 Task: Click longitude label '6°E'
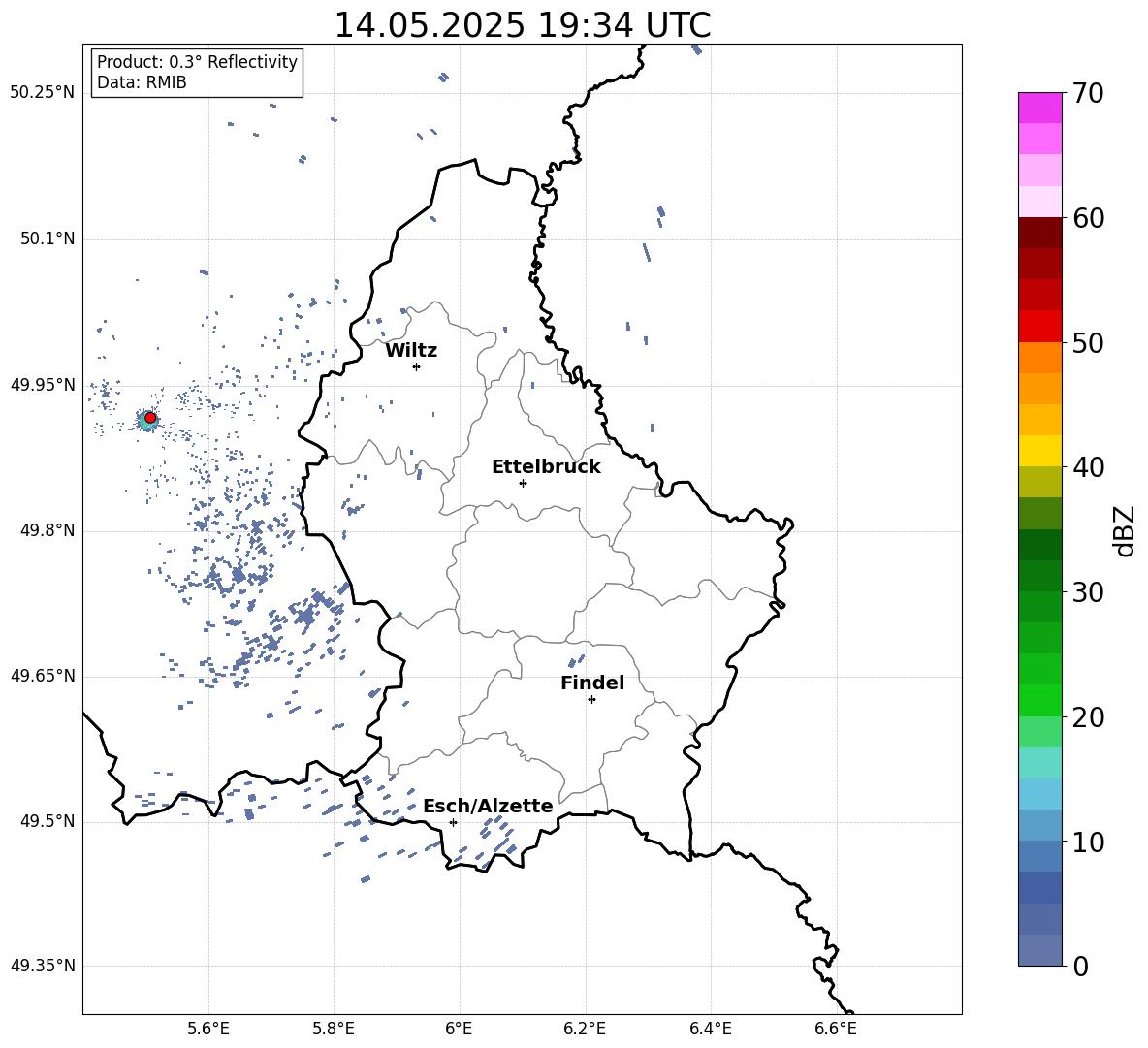pyautogui.click(x=459, y=1029)
